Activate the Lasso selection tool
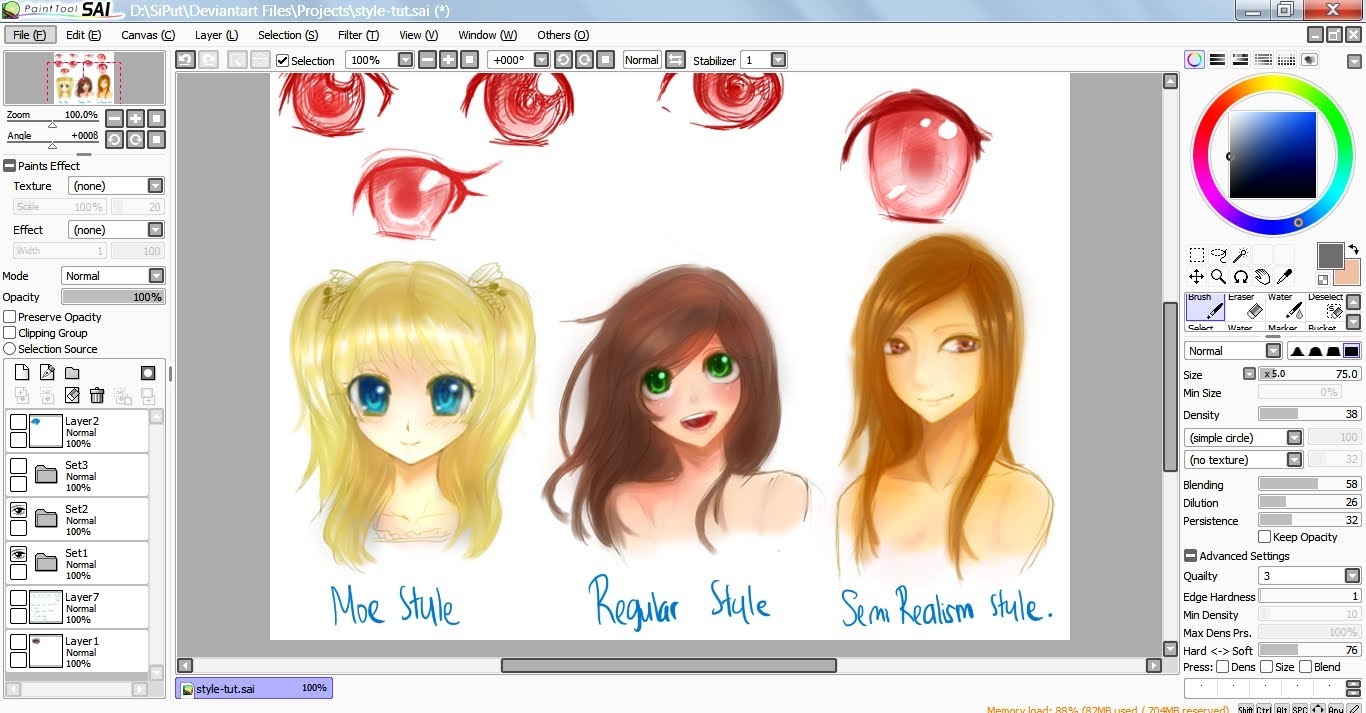This screenshot has width=1366, height=713. click(x=1218, y=255)
